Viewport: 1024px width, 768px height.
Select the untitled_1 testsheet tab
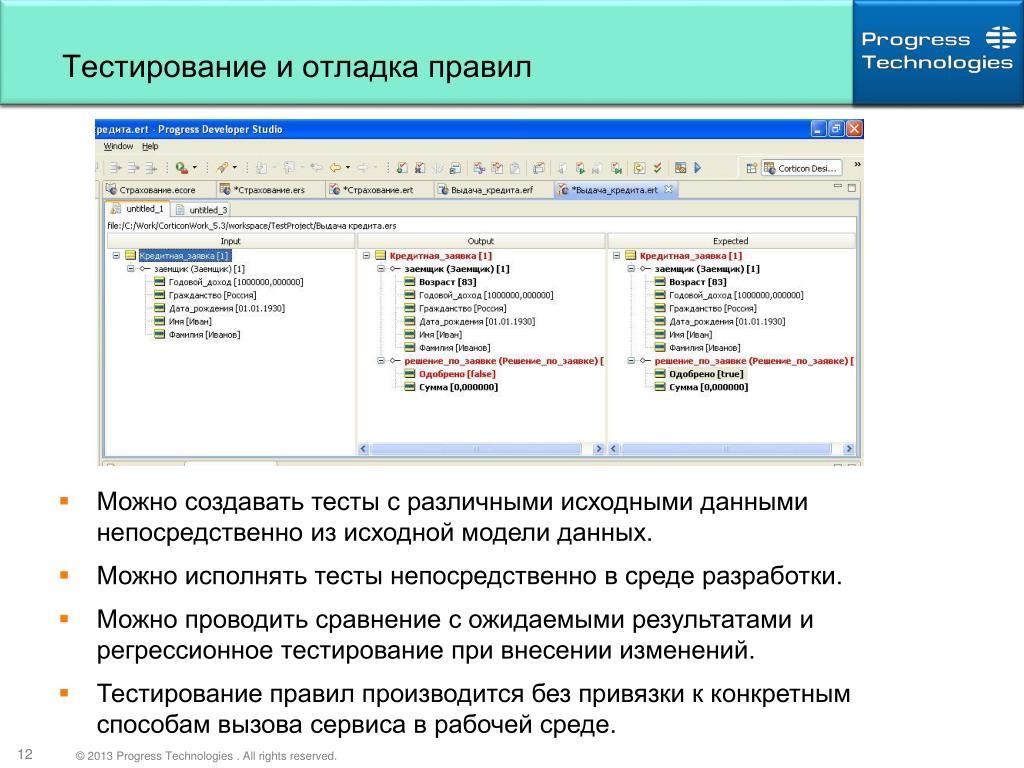tap(137, 209)
